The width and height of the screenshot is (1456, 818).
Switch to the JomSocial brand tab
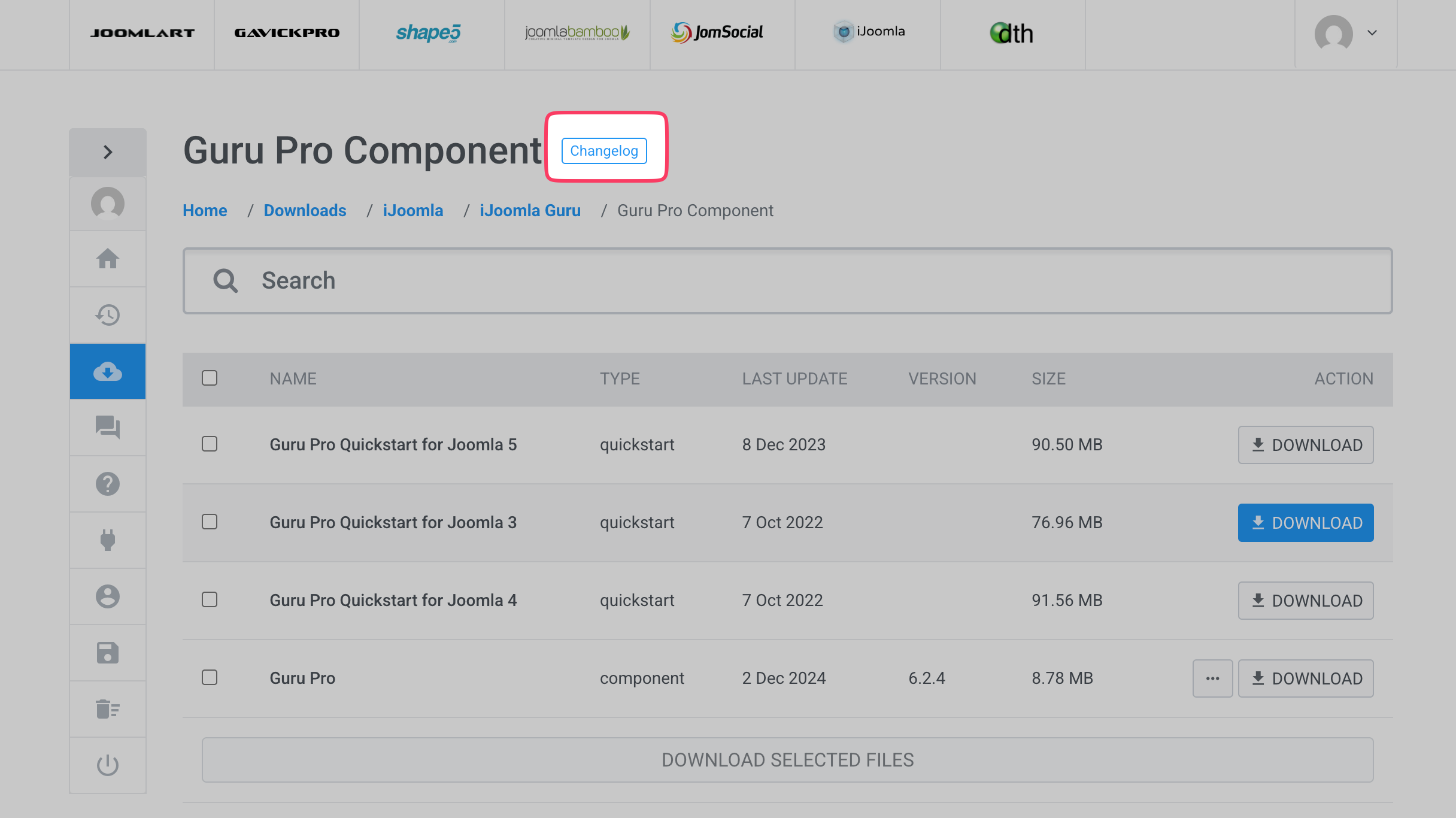point(717,33)
